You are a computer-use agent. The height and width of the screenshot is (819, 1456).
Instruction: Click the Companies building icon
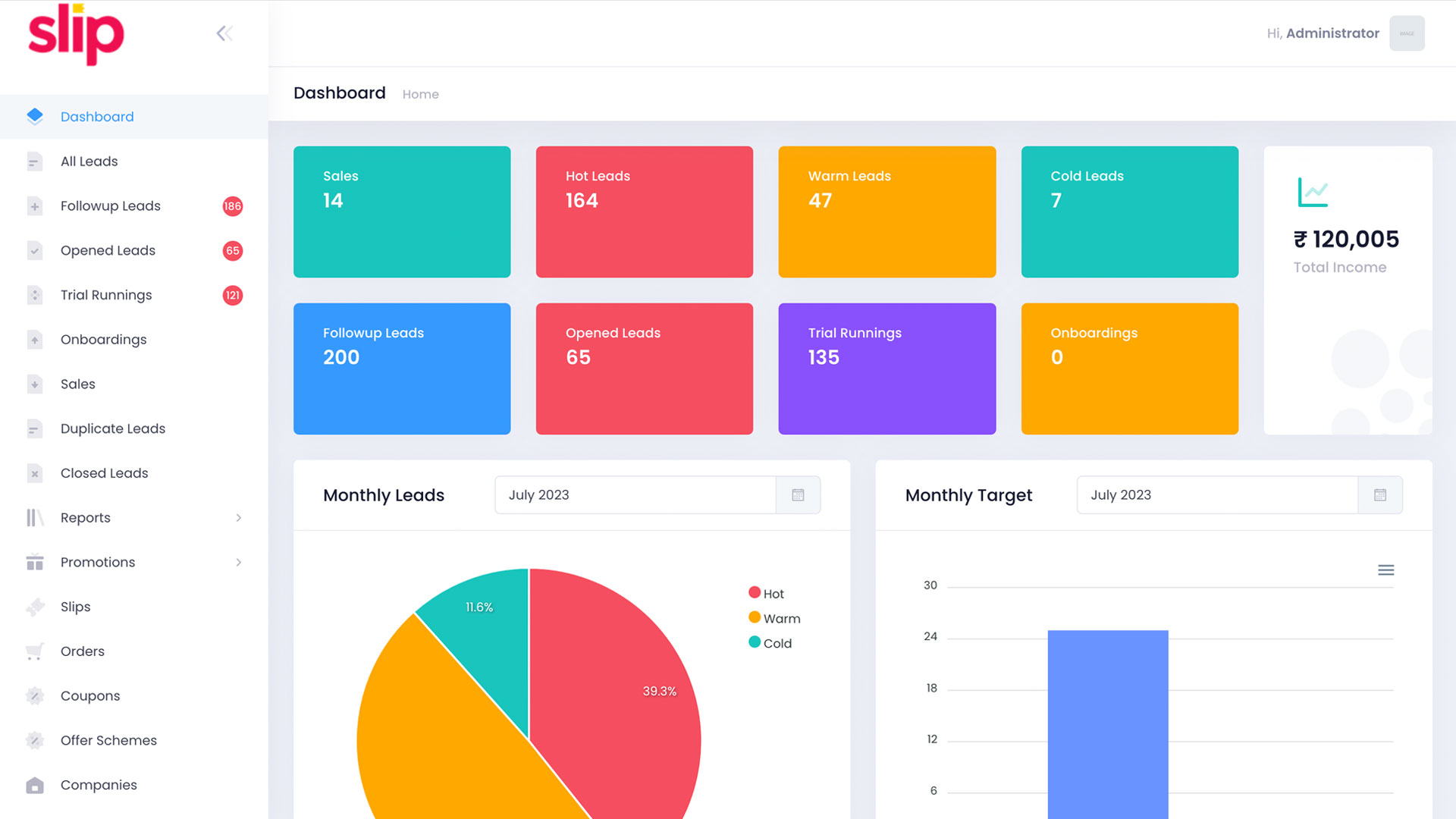pos(35,785)
